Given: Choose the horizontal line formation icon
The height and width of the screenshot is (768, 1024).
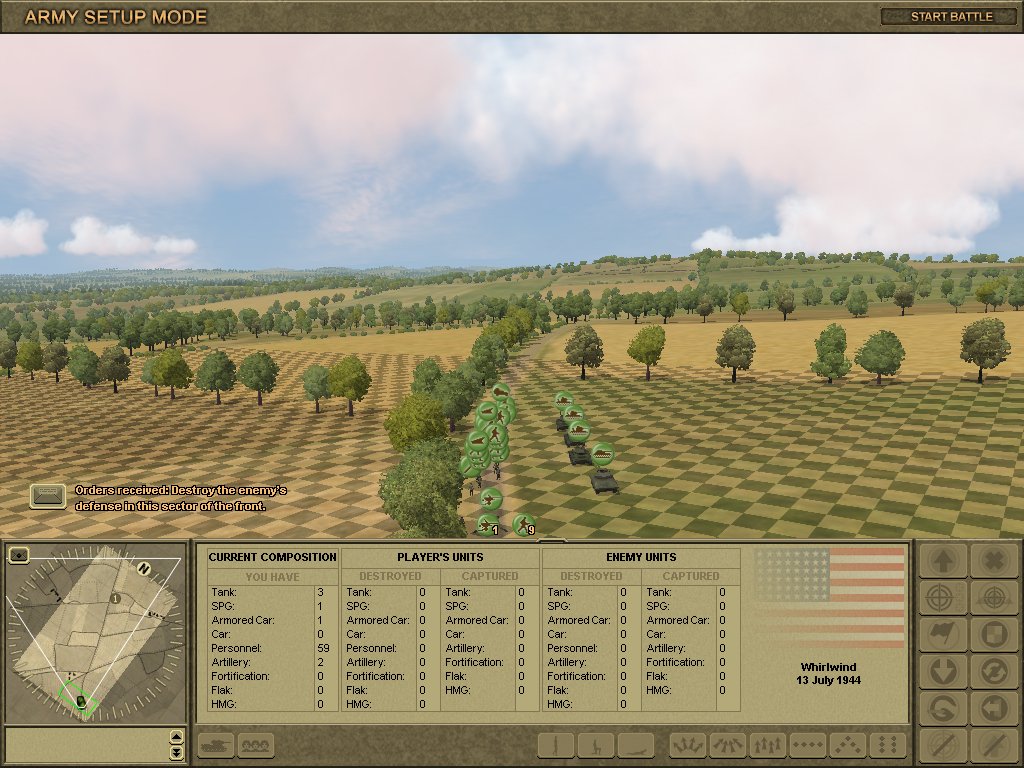Looking at the screenshot, I should [808, 745].
